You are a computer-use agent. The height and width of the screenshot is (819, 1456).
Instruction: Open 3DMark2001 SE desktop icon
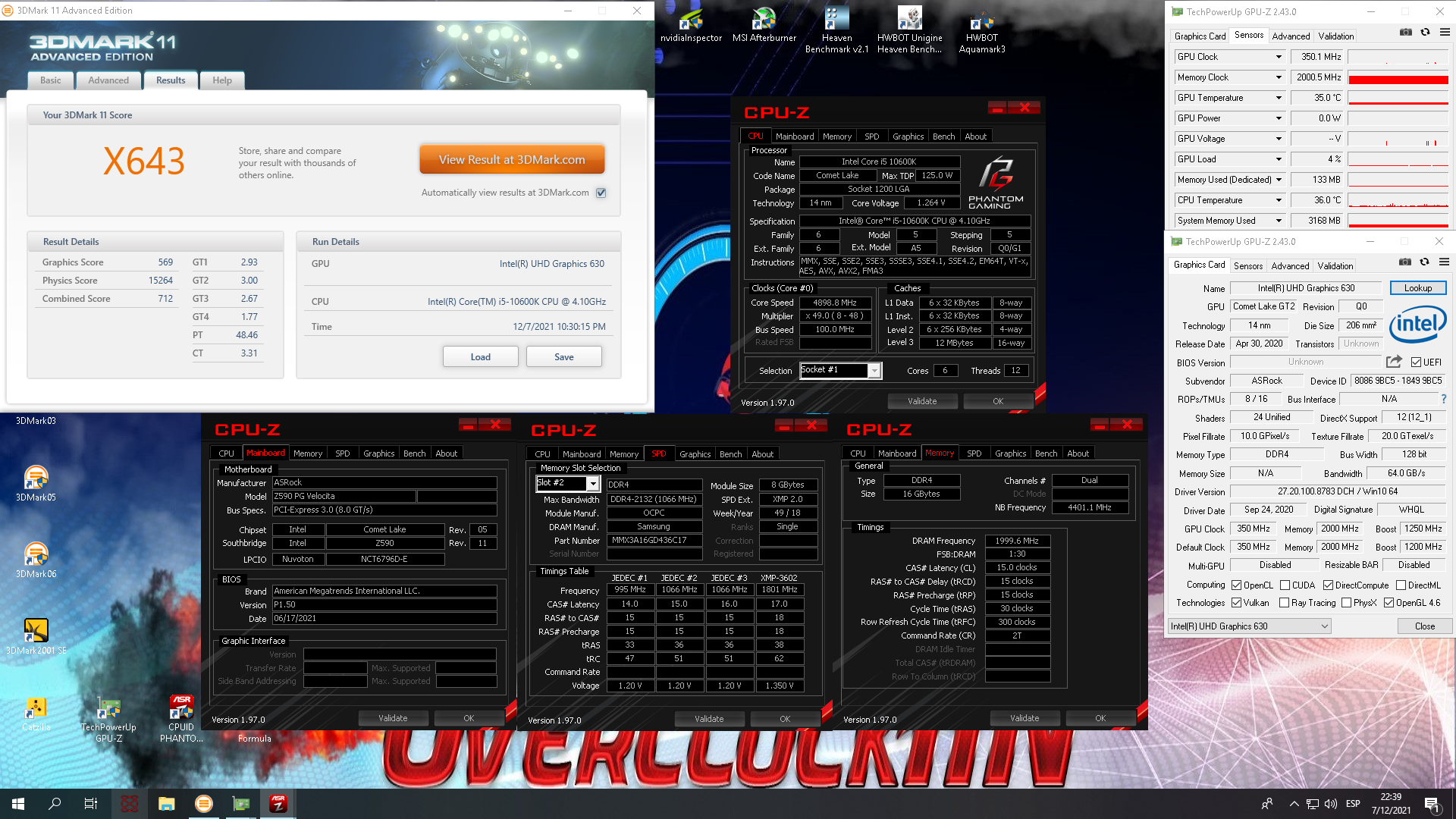(x=36, y=636)
